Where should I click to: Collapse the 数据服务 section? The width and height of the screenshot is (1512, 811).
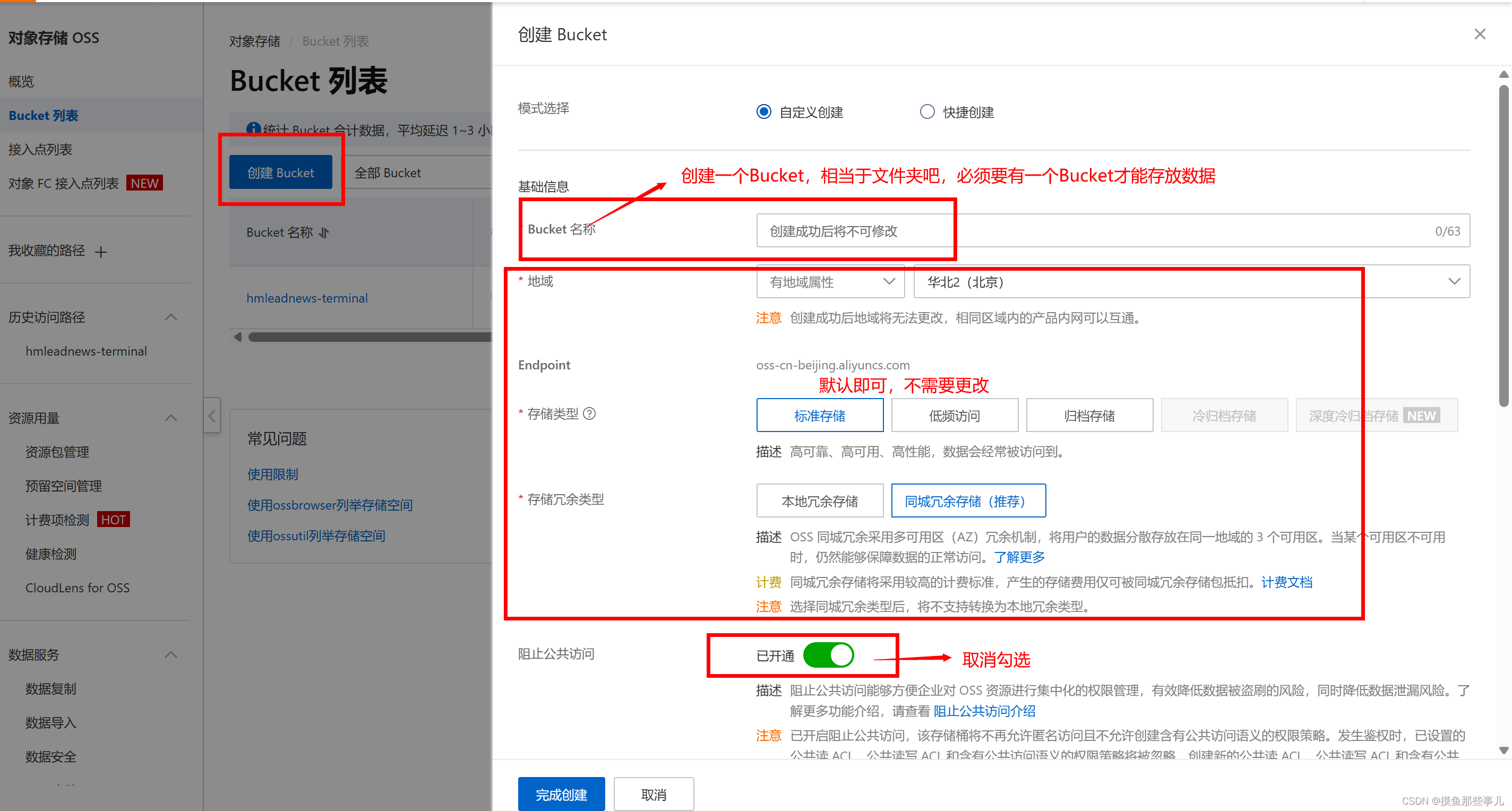tap(171, 655)
